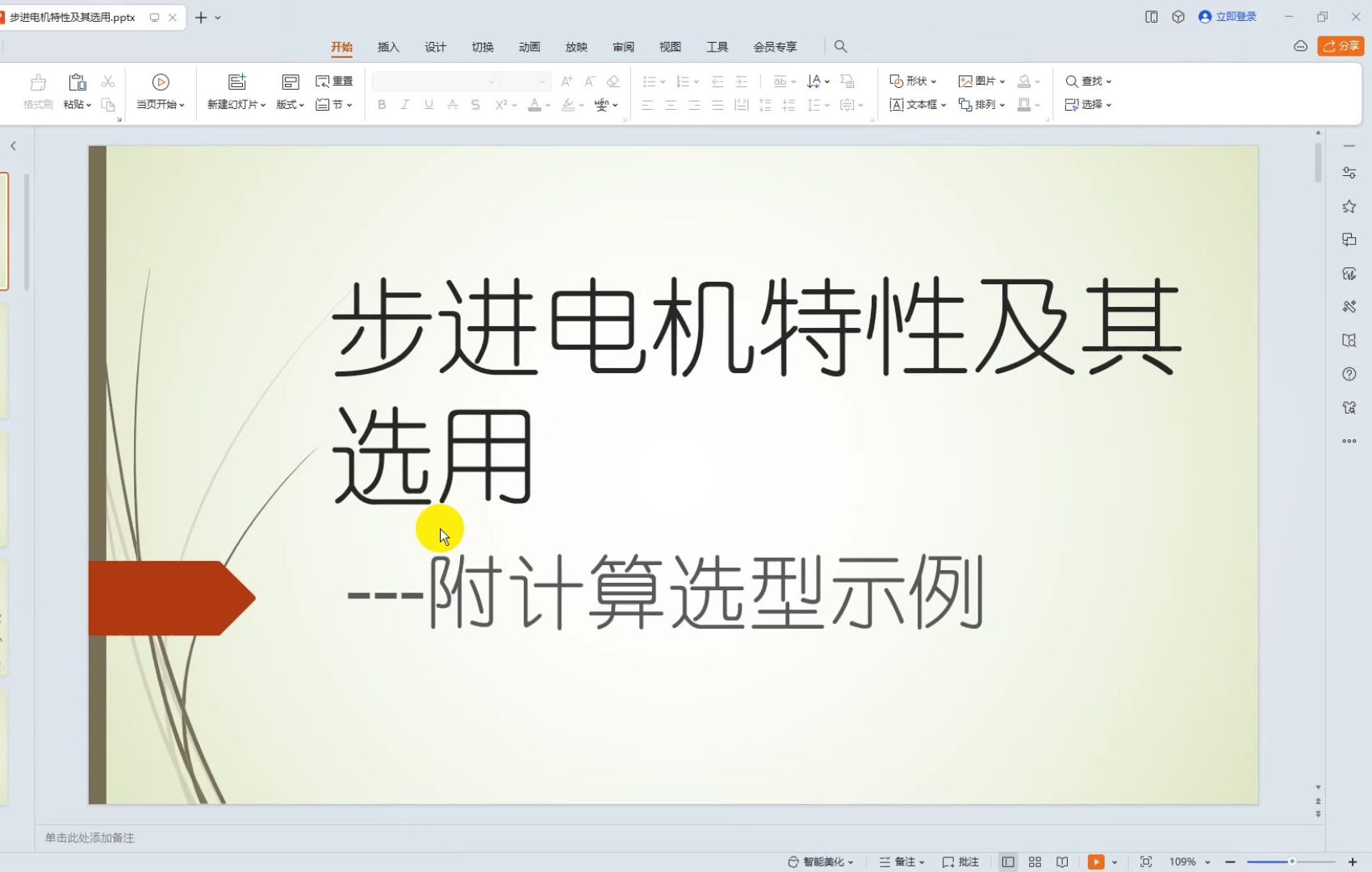Screen dimensions: 1372x872
Task: Click the notes field 单击此处添加备注
Action: 90,838
